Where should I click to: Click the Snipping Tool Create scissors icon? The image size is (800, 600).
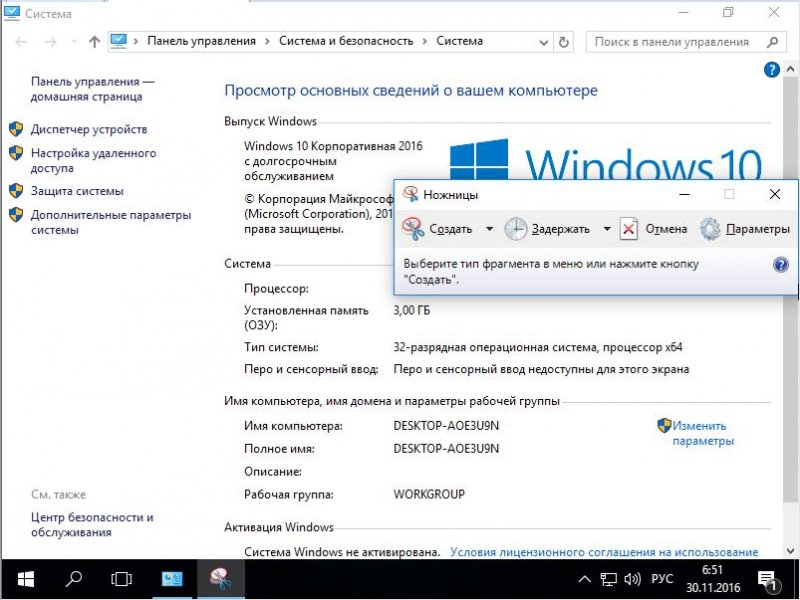[x=413, y=229]
